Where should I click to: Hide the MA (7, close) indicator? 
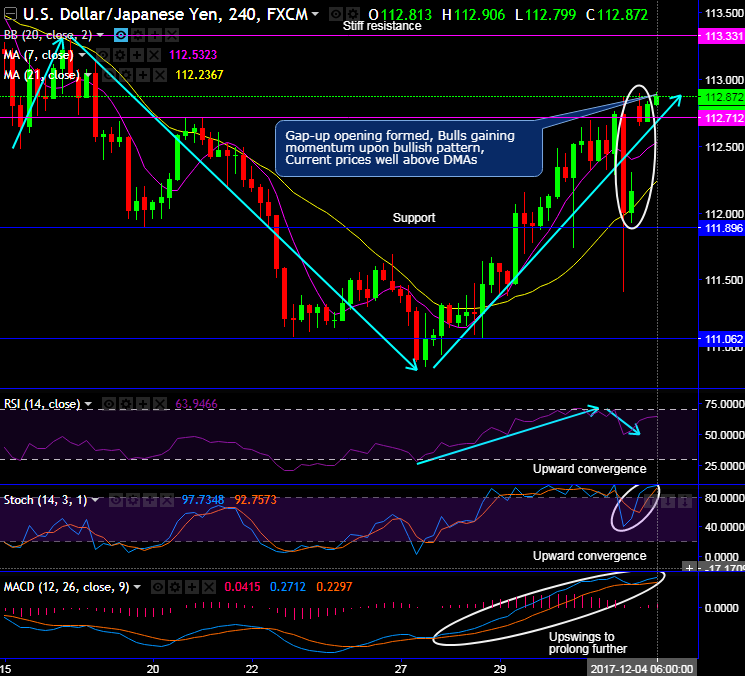pos(102,54)
